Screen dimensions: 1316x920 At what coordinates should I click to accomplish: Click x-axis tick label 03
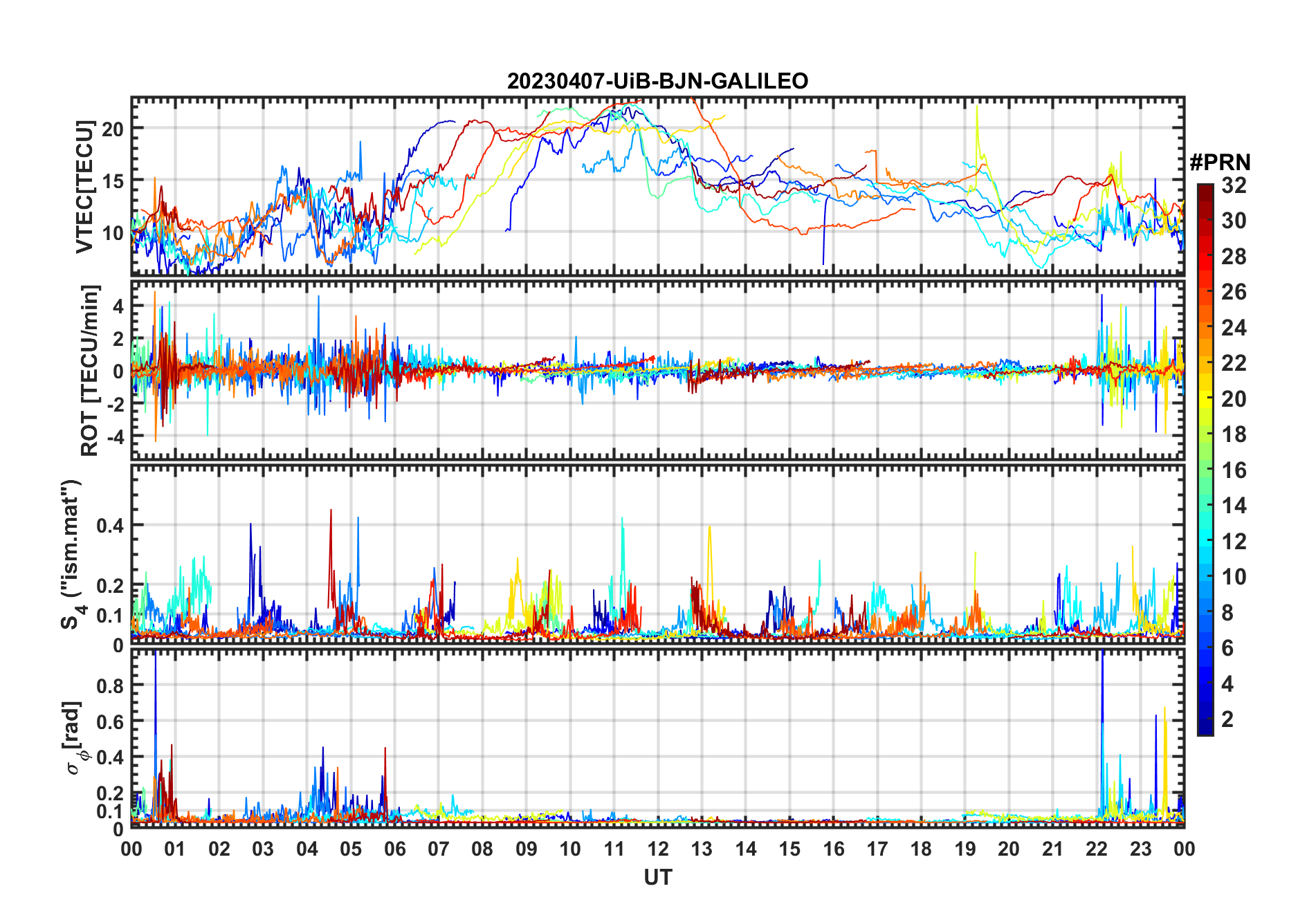pos(263,849)
